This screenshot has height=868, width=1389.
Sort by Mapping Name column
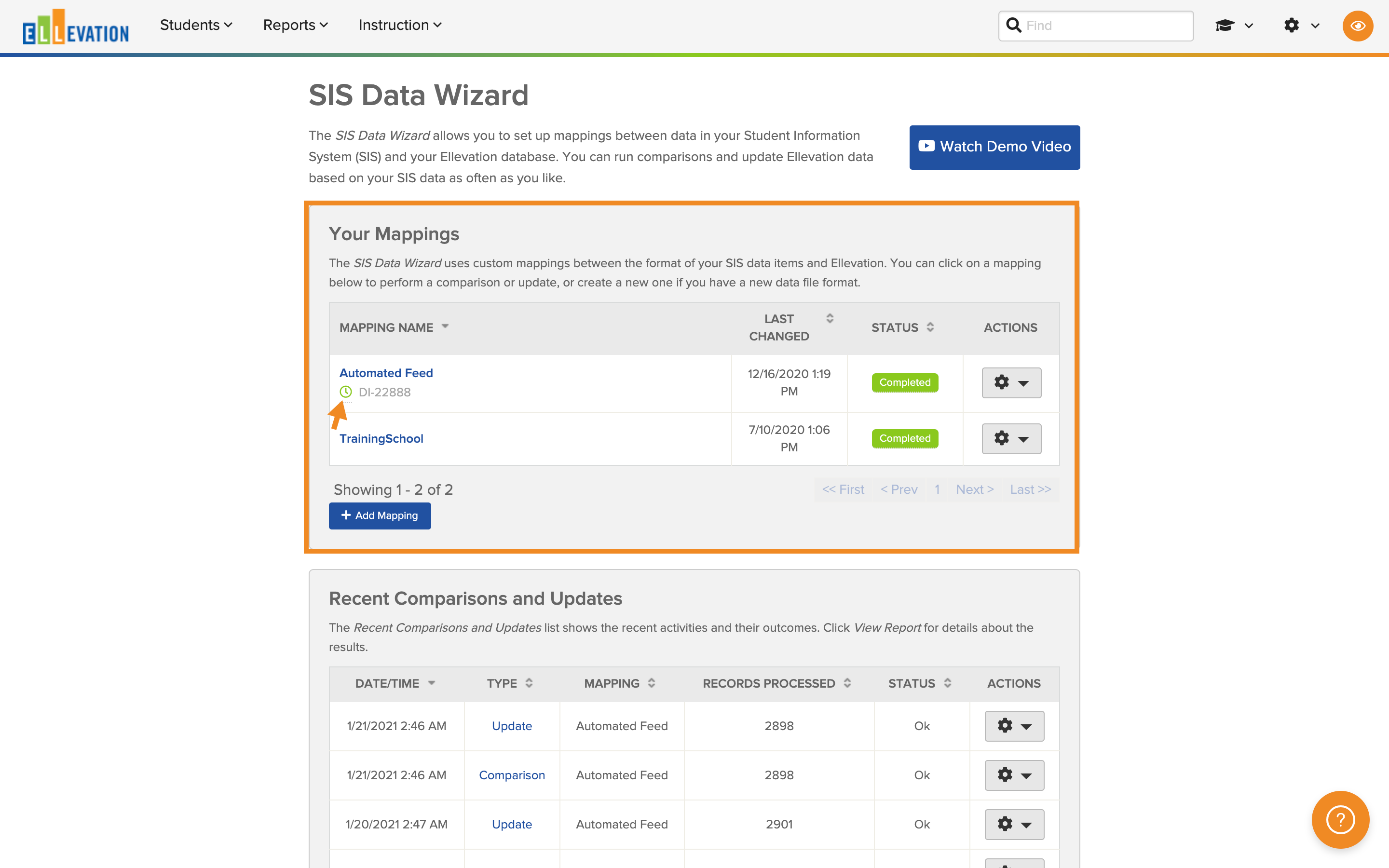point(394,327)
